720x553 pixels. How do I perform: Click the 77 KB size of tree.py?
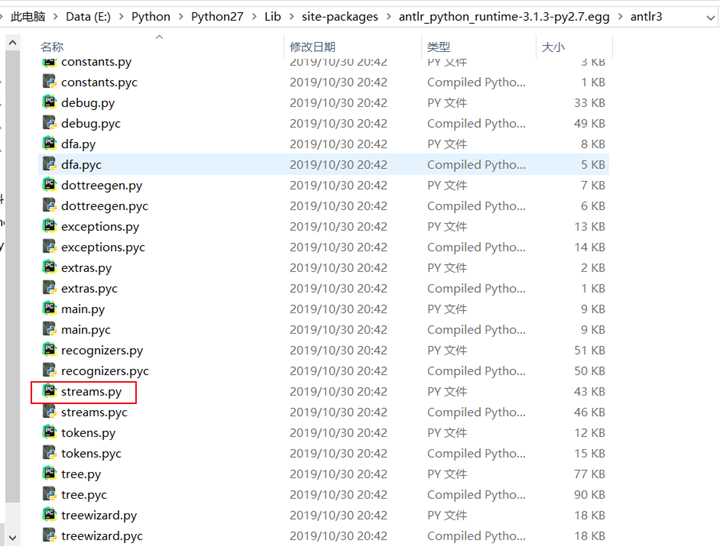point(589,474)
